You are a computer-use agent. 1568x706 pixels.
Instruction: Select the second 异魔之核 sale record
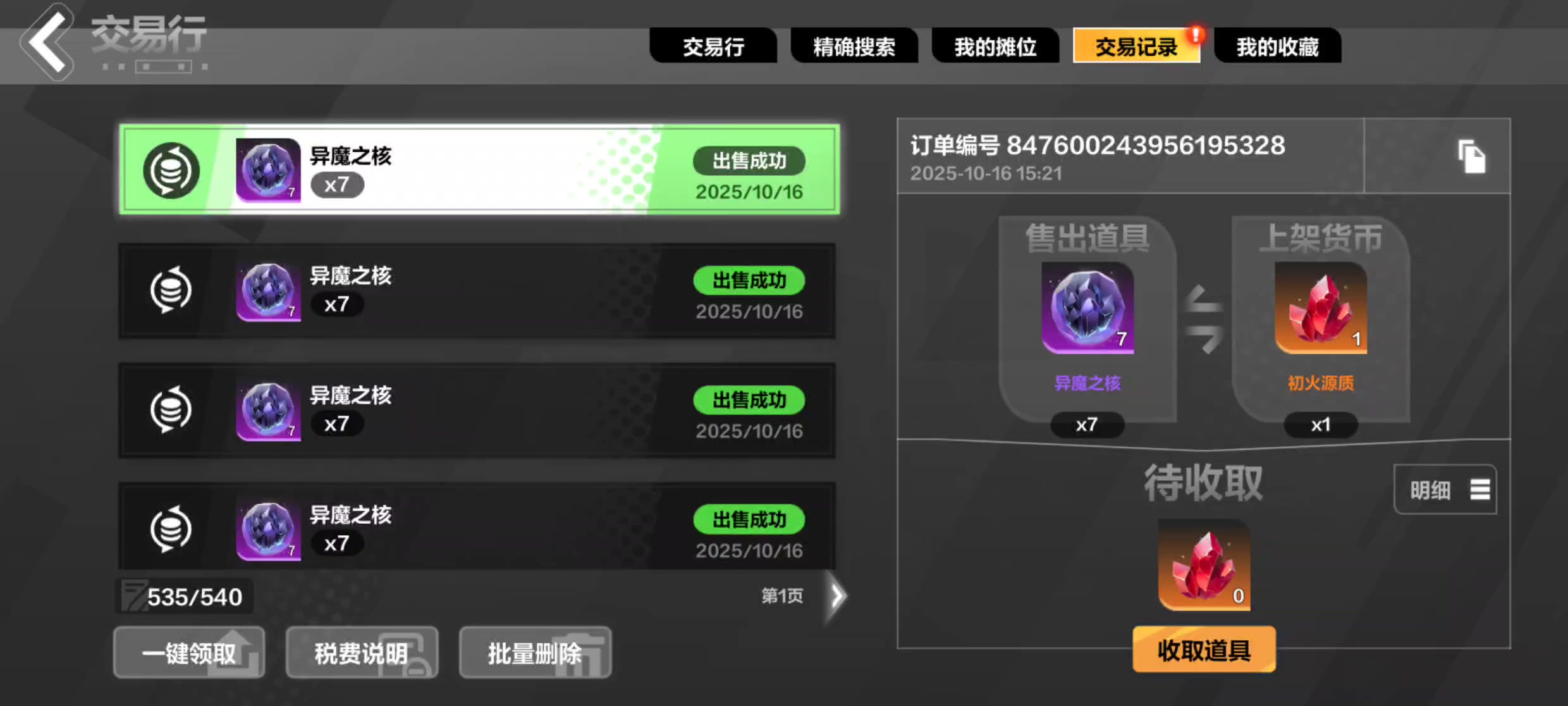(x=477, y=290)
